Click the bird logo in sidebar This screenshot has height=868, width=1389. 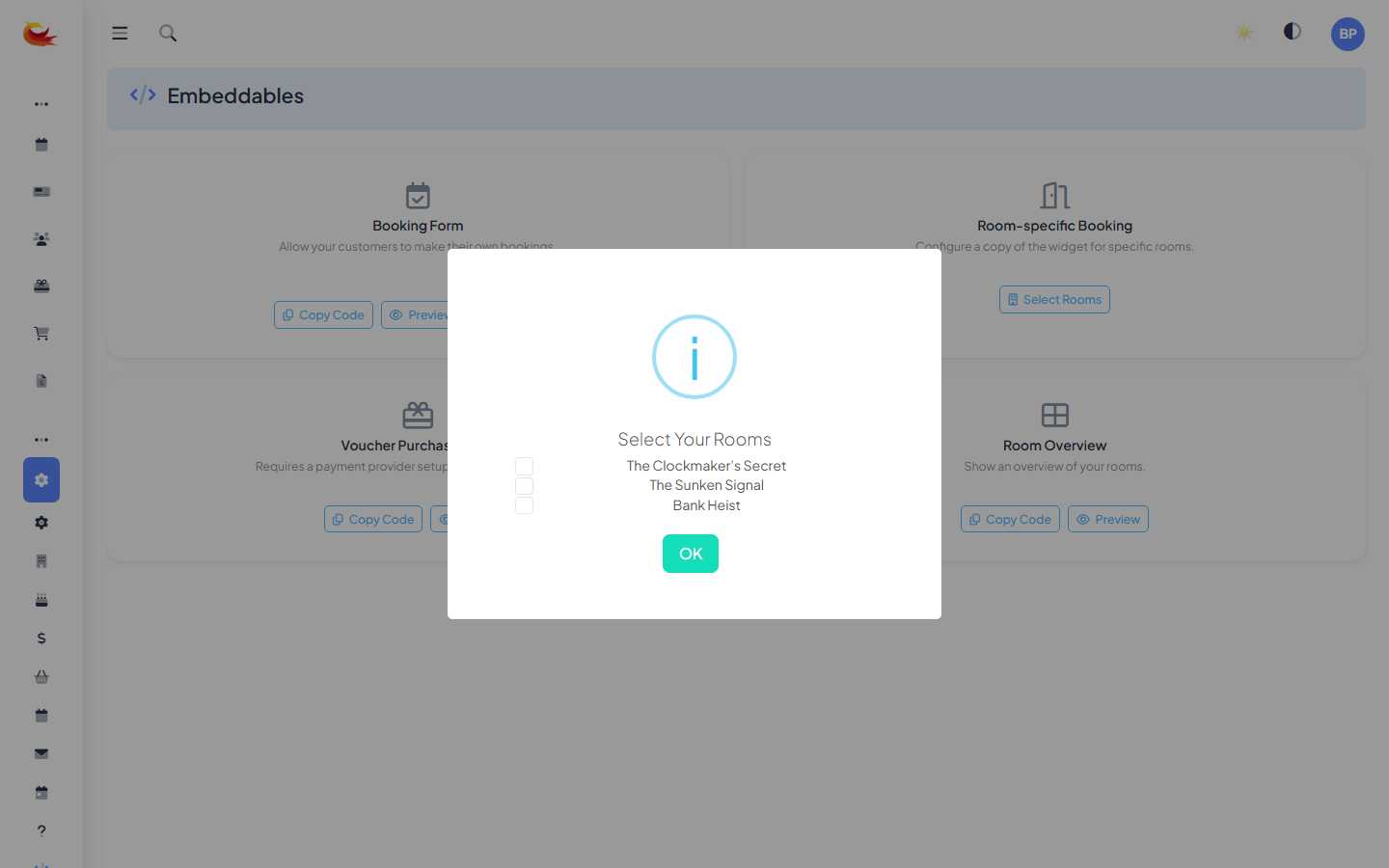(x=41, y=34)
